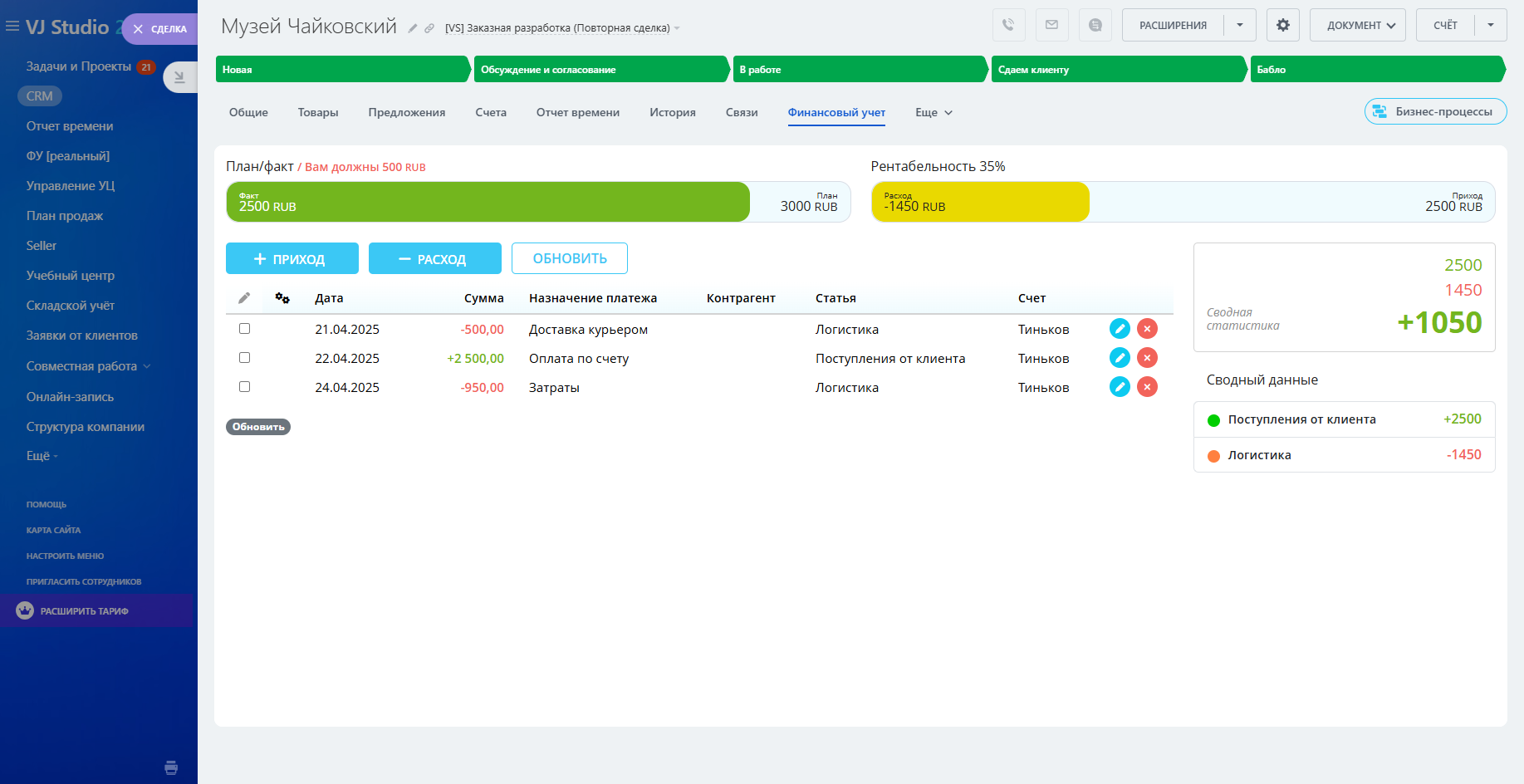Click the ПРИХОД button to add income
The image size is (1524, 784).
292,258
